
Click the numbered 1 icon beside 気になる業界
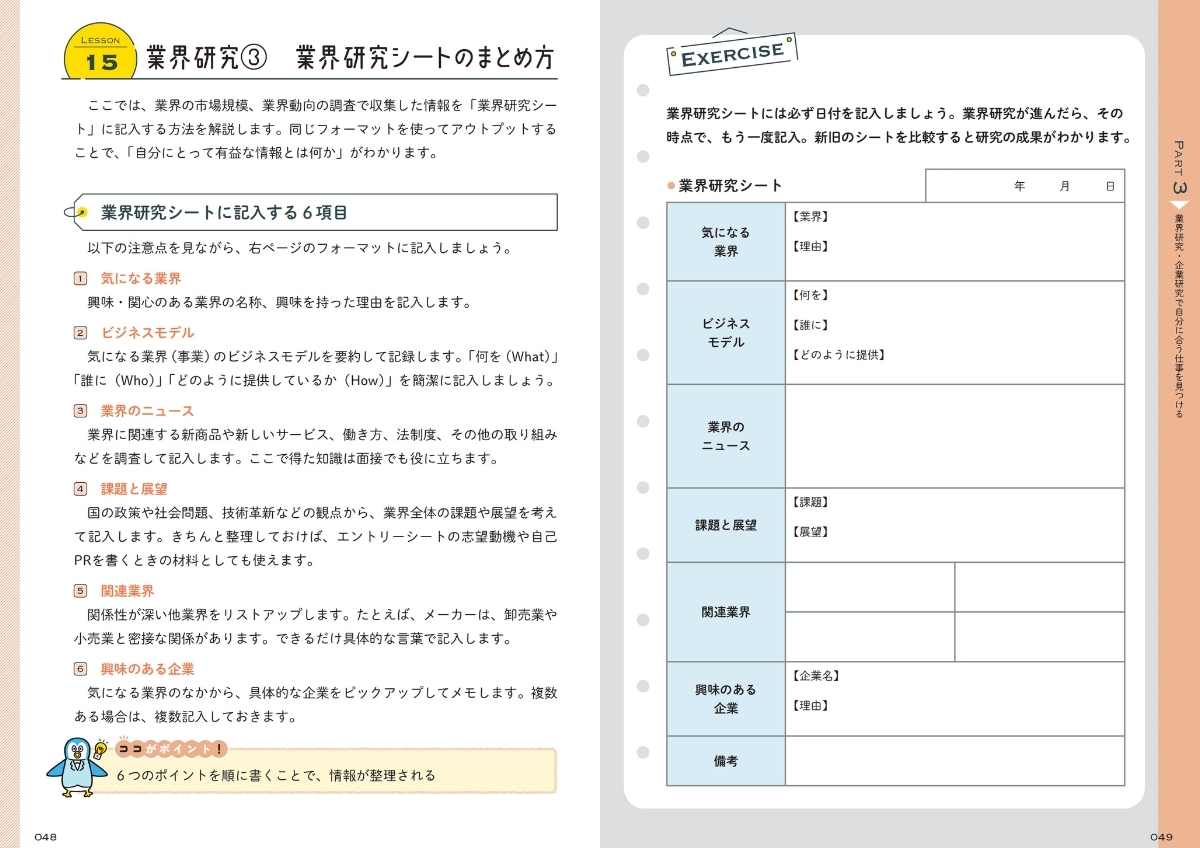[81, 279]
